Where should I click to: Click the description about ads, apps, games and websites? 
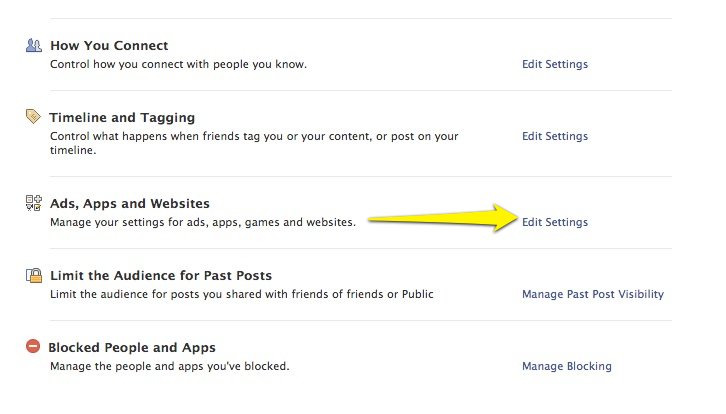click(x=203, y=222)
